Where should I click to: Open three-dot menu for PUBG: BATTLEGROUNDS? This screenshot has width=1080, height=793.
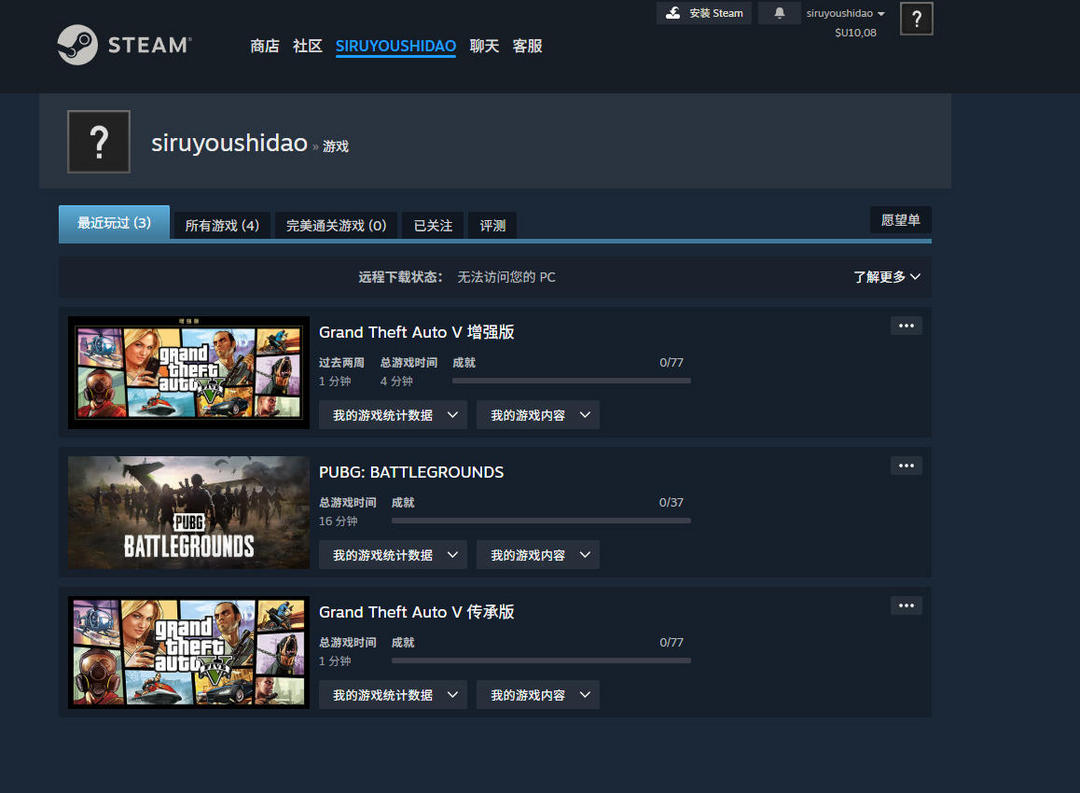[x=906, y=466]
